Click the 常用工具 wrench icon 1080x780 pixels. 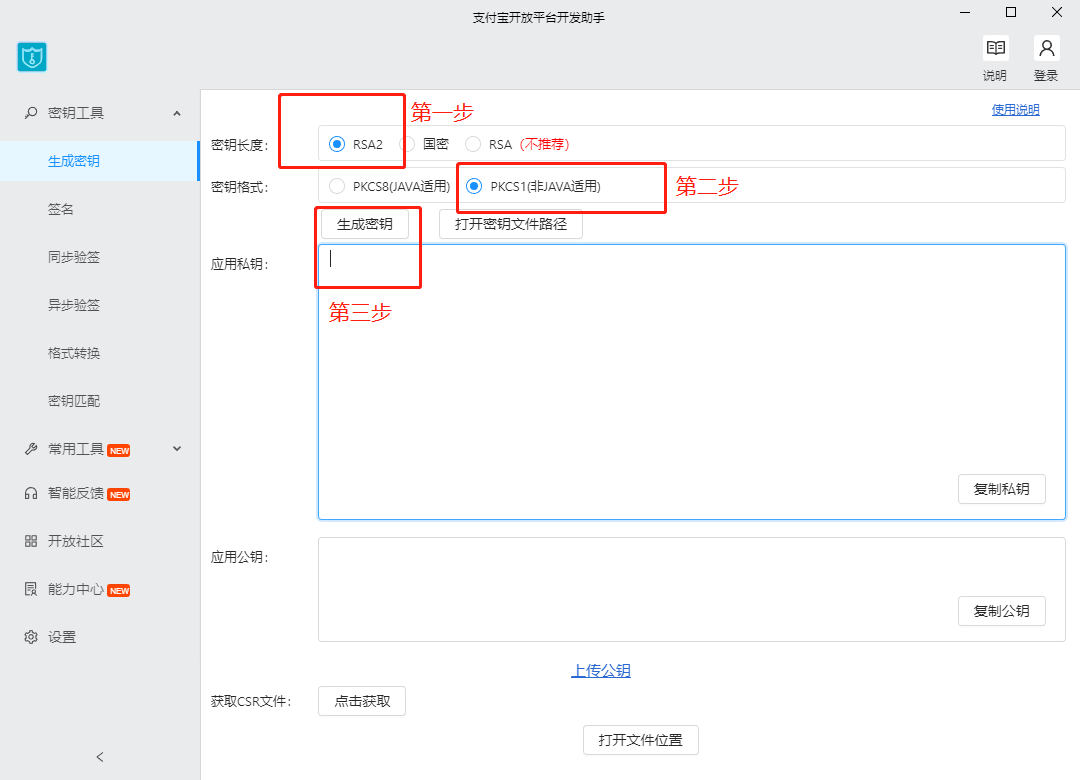(x=31, y=449)
